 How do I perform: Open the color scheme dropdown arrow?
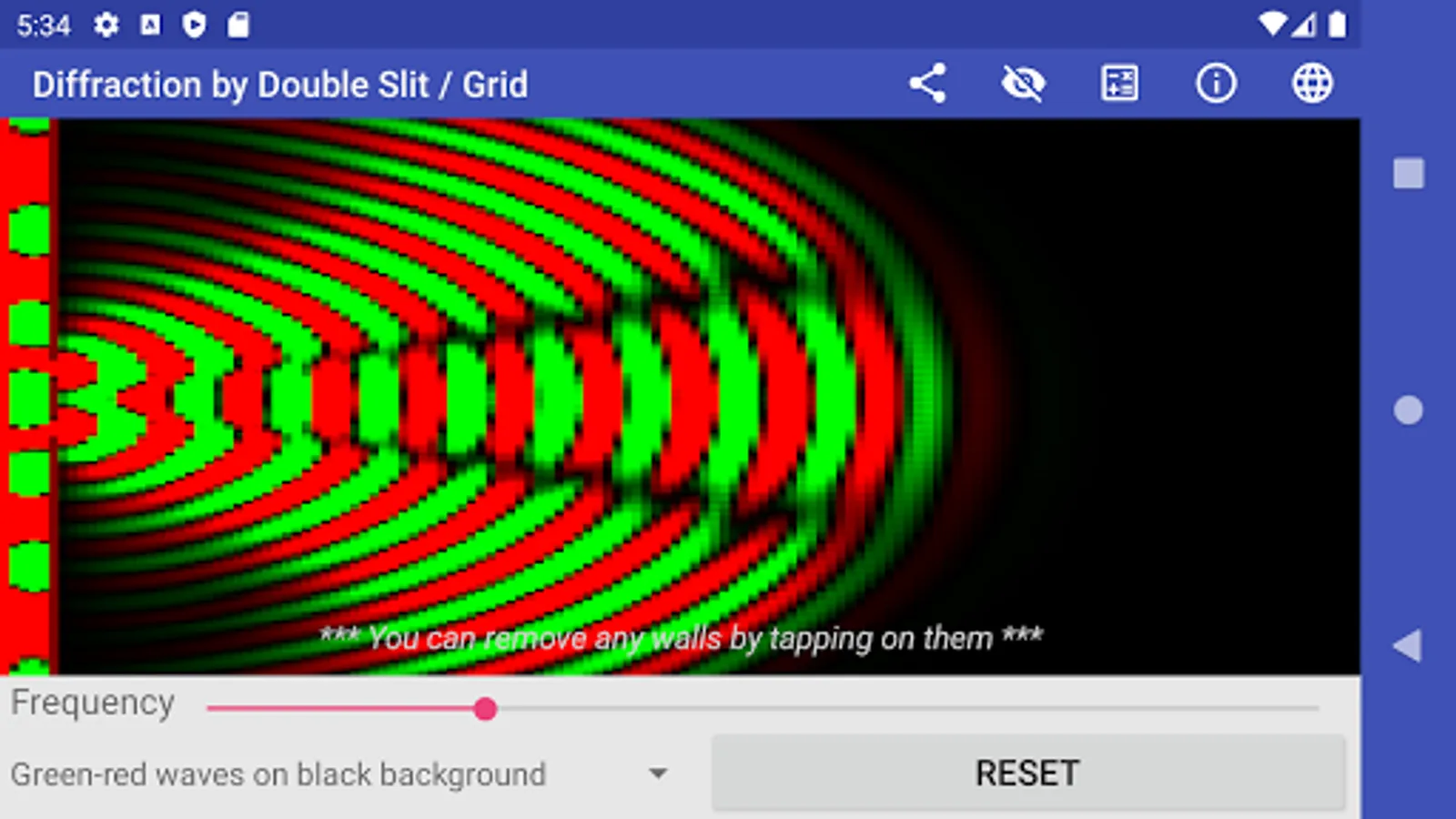pyautogui.click(x=658, y=774)
